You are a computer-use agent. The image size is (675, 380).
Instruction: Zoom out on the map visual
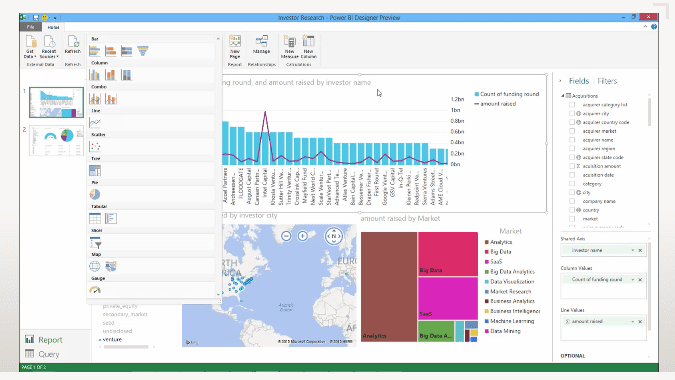click(286, 236)
